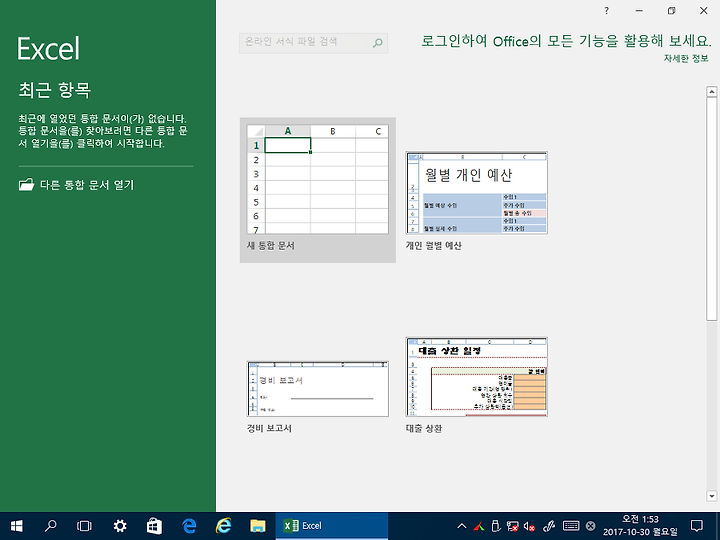Open the Windows Start menu
This screenshot has height=540, width=720.
pos(17,526)
